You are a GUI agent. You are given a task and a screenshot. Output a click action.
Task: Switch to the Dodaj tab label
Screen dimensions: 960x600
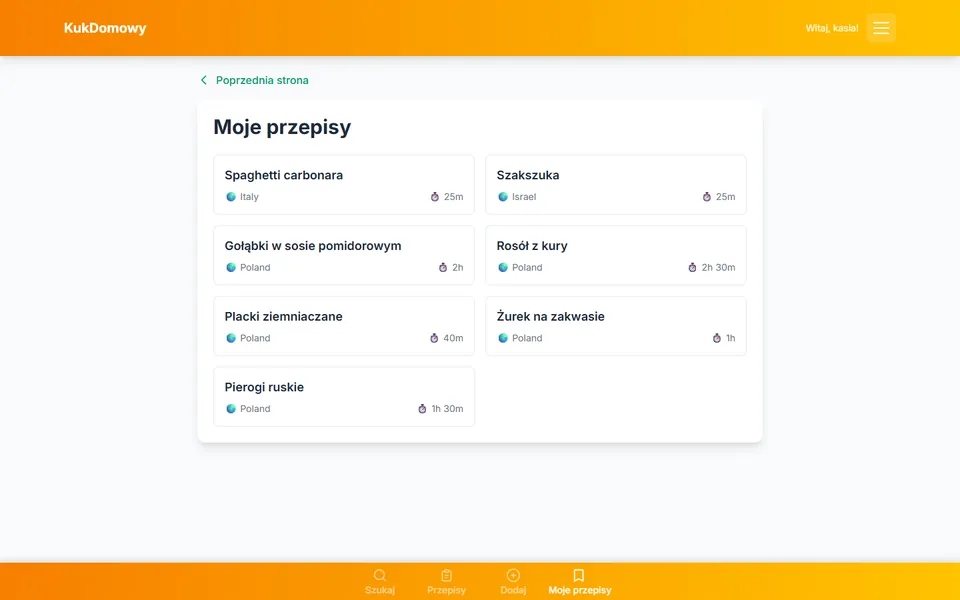coord(513,590)
